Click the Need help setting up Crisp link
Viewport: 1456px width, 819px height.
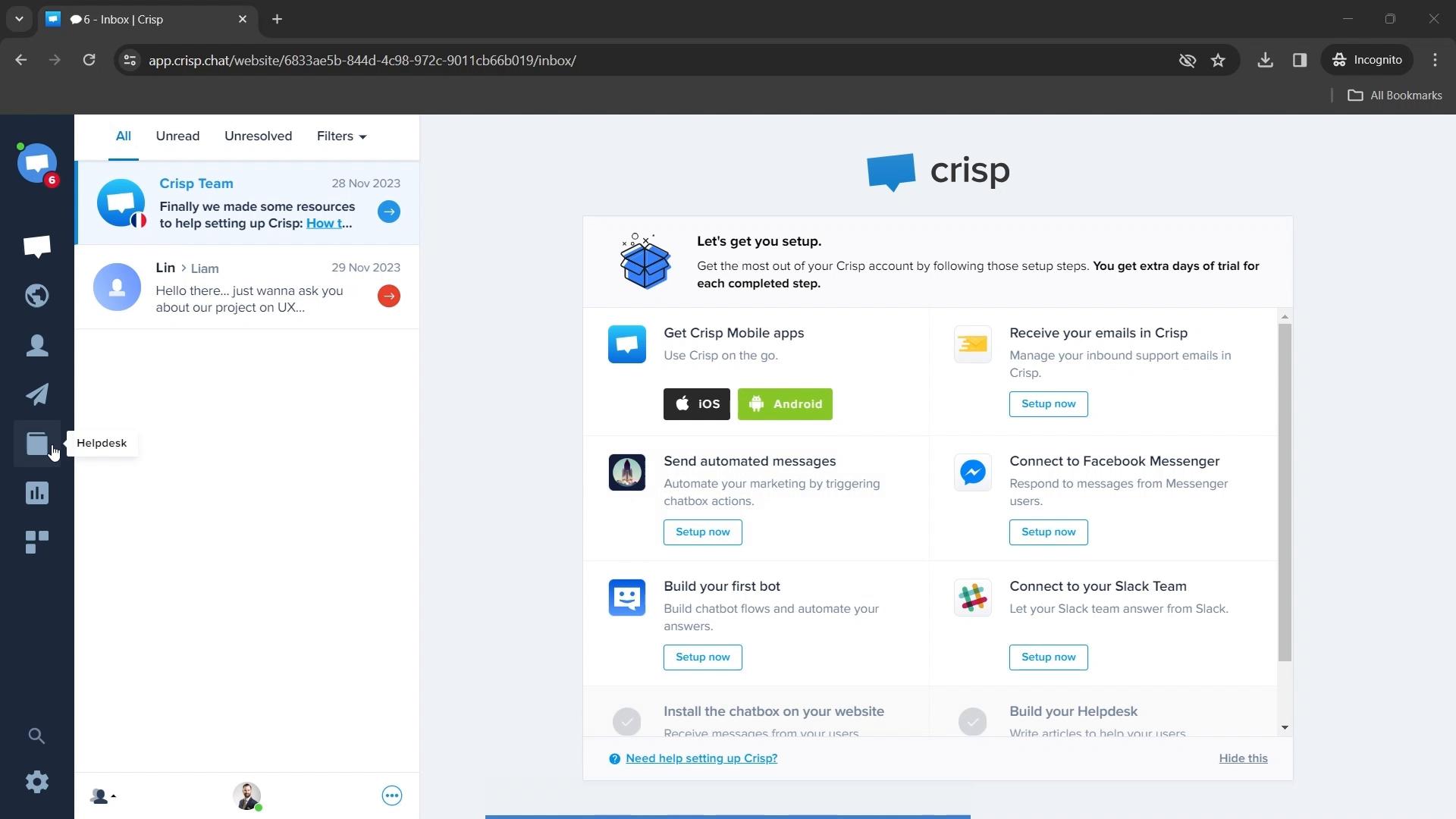coord(700,758)
